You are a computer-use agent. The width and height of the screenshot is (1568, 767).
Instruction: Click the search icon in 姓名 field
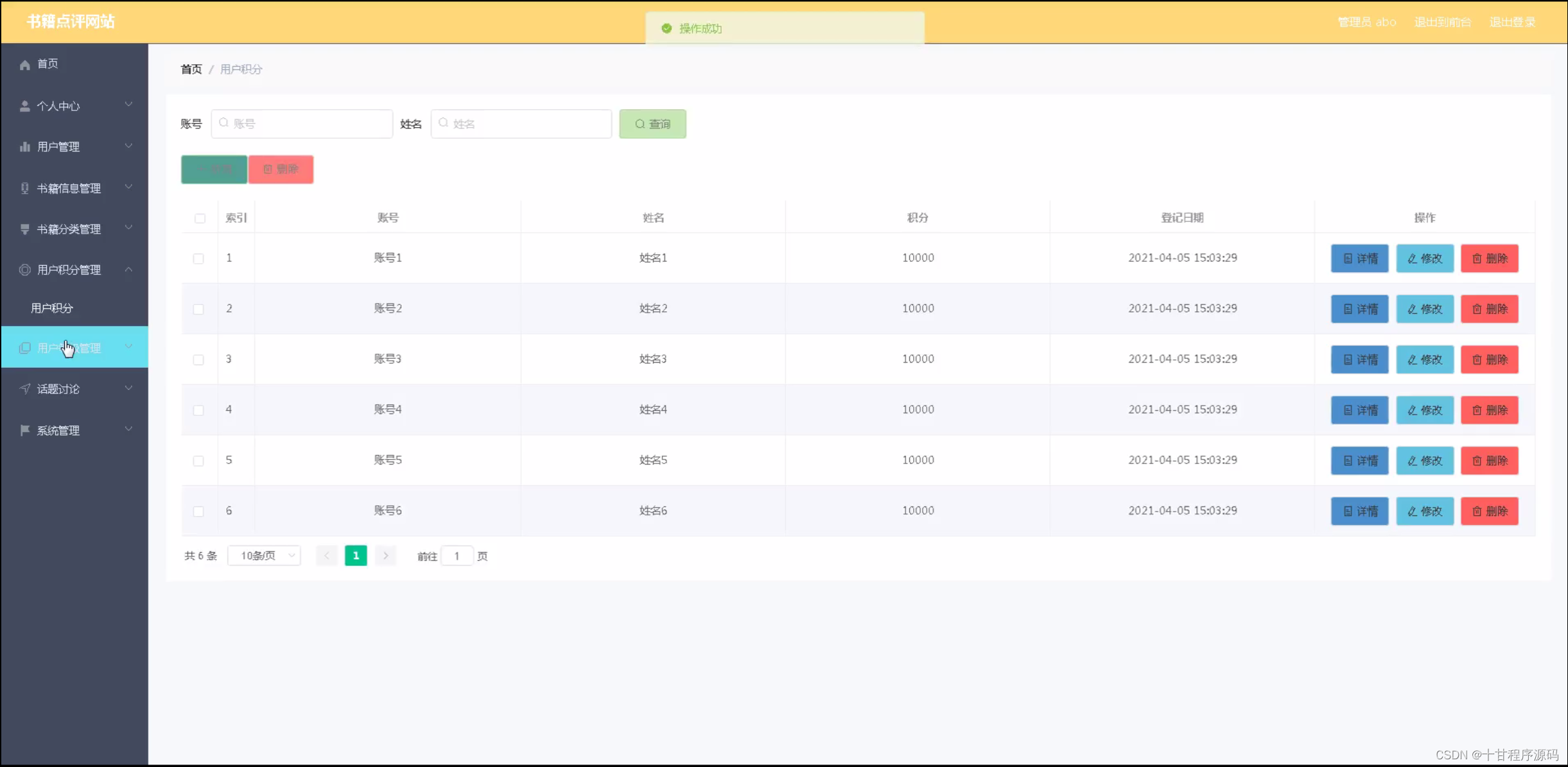click(443, 123)
